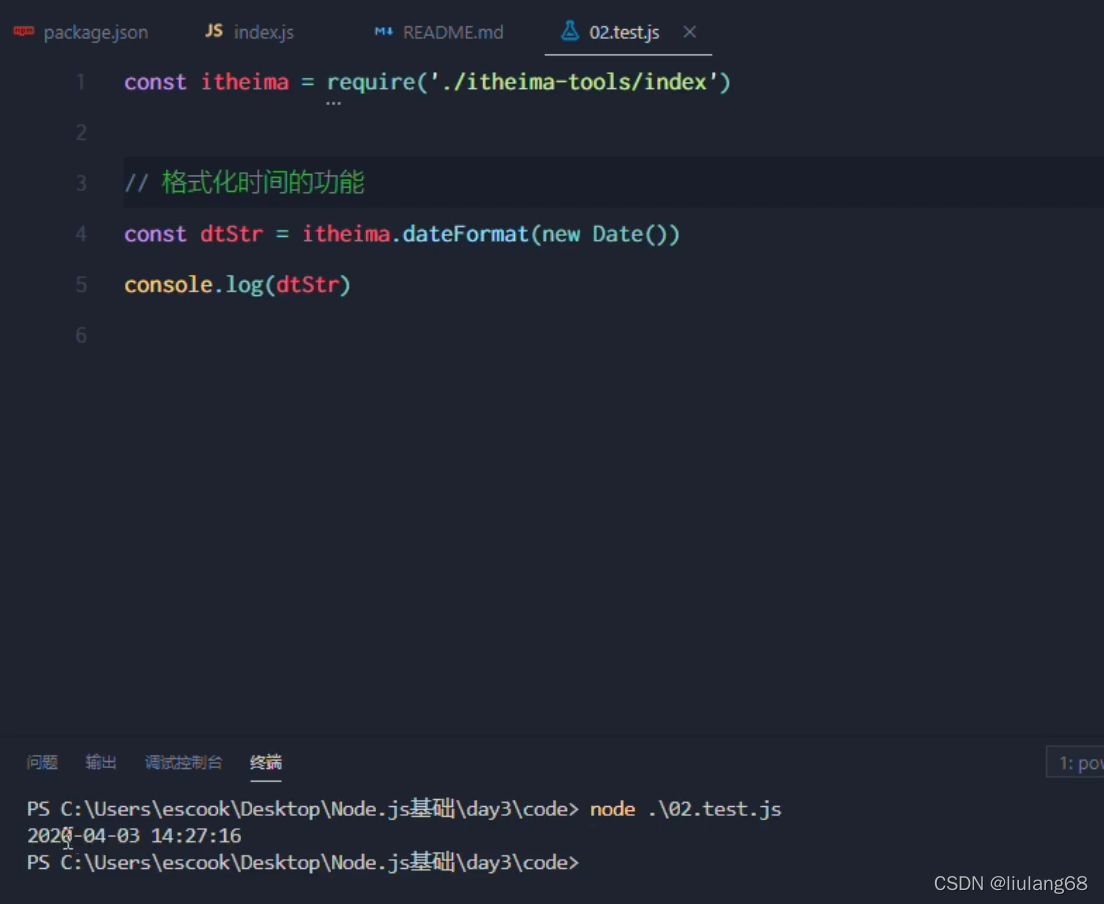The image size is (1104, 904).
Task: Click the quick-fix dots under 'require'
Action: pyautogui.click(x=333, y=103)
